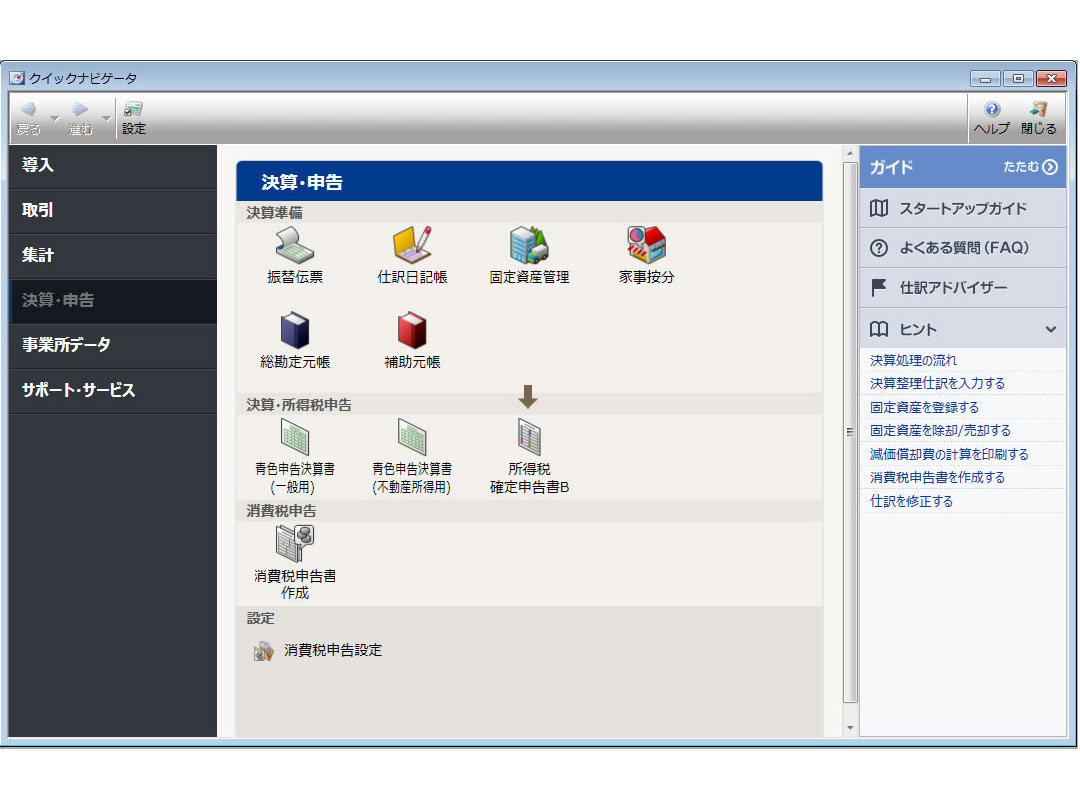The height and width of the screenshot is (810, 1080).
Task: Click the main panel scrollbar thumb
Action: pyautogui.click(x=850, y=433)
